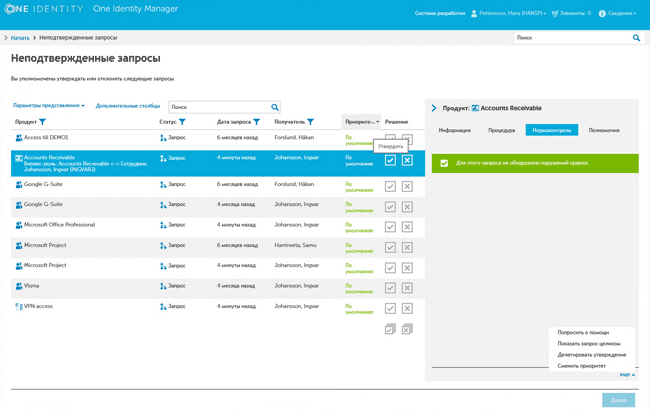650x410 pixels.
Task: Deny the Visma request
Action: pos(407,288)
